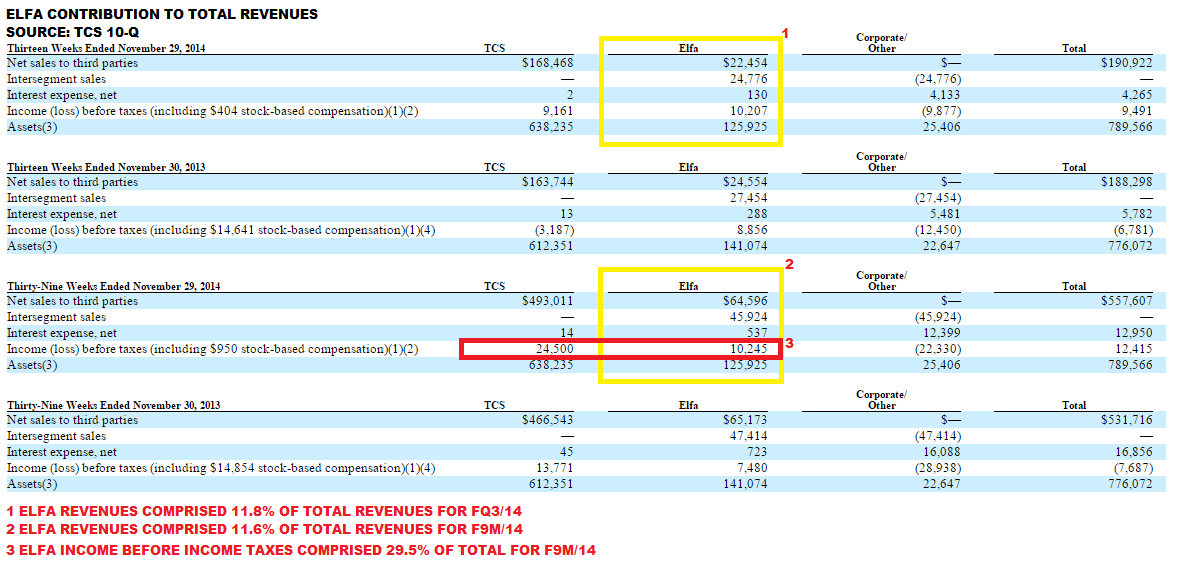Click TCS income before taxes 9,161
Image resolution: width=1184 pixels, height=575 pixels.
[x=559, y=111]
